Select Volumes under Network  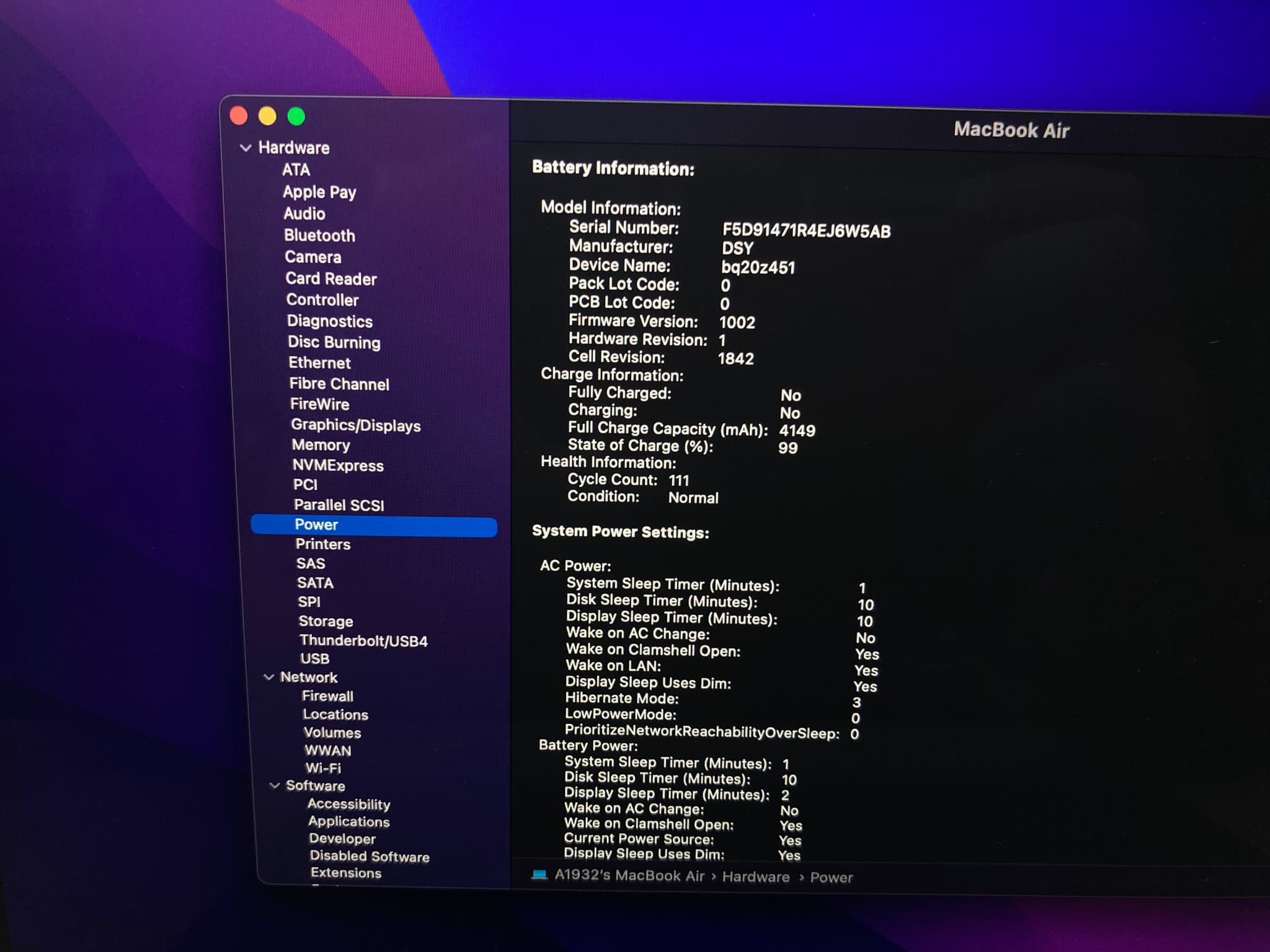332,733
